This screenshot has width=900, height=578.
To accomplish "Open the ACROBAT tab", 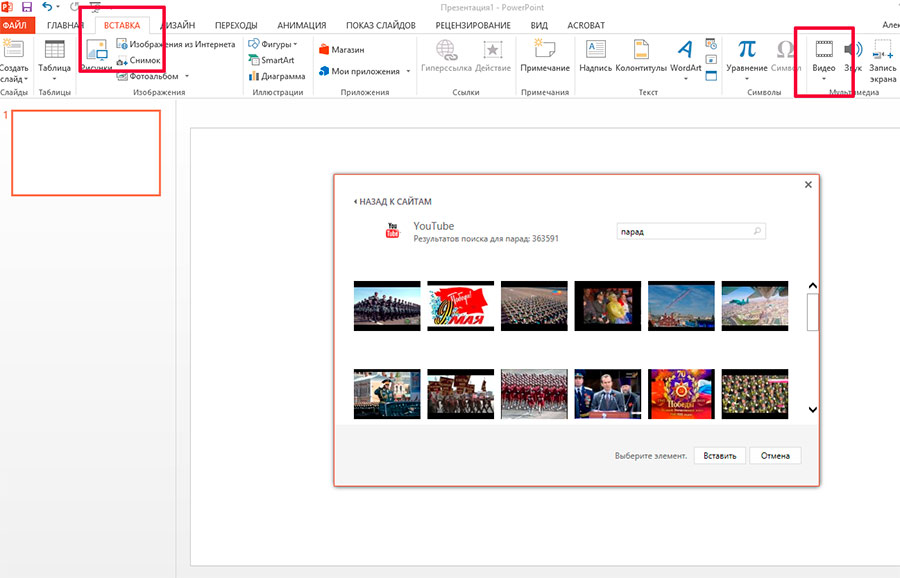I will point(586,25).
